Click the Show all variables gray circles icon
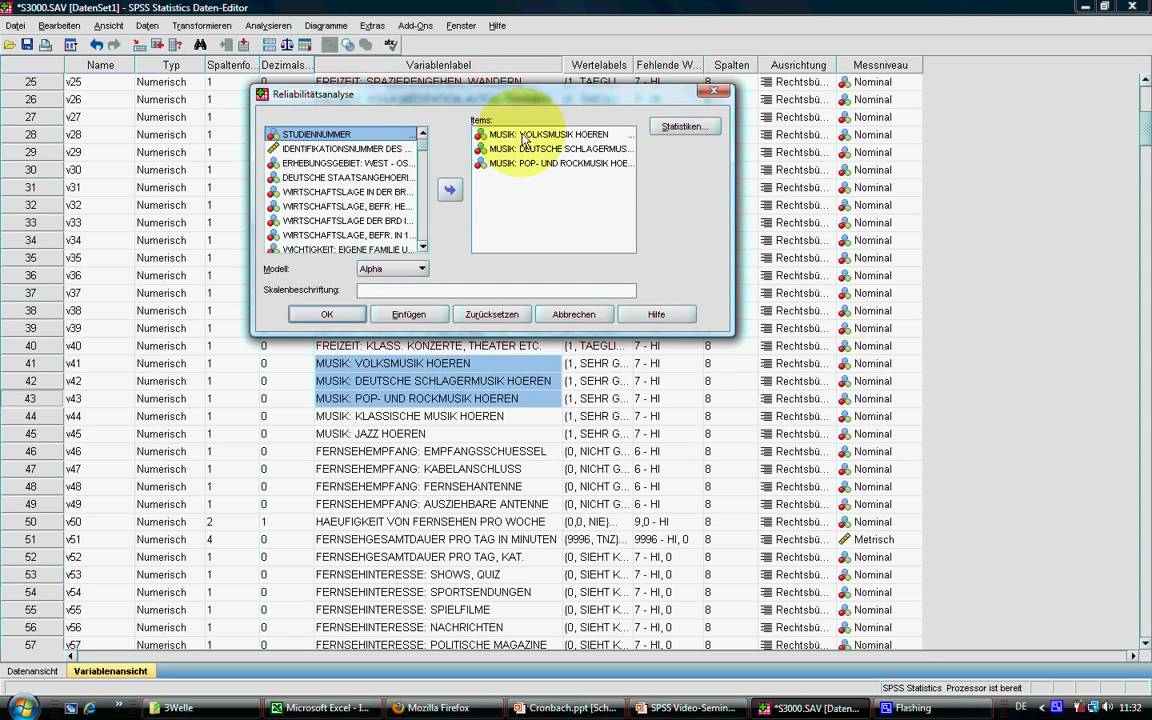 point(365,45)
